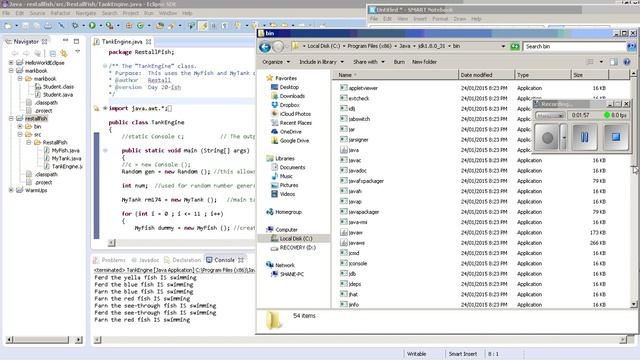Click the Debug bug icon in Eclipse toolbar

tap(75, 25)
